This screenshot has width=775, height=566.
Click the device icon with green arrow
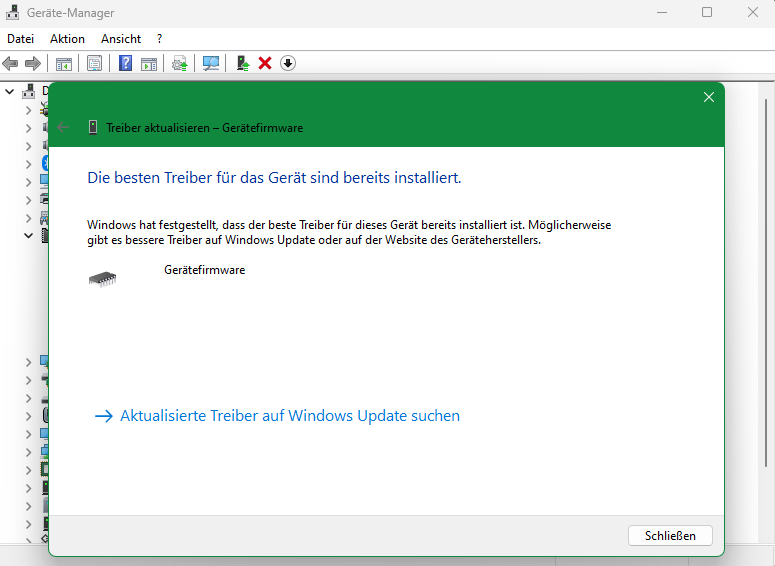243,63
